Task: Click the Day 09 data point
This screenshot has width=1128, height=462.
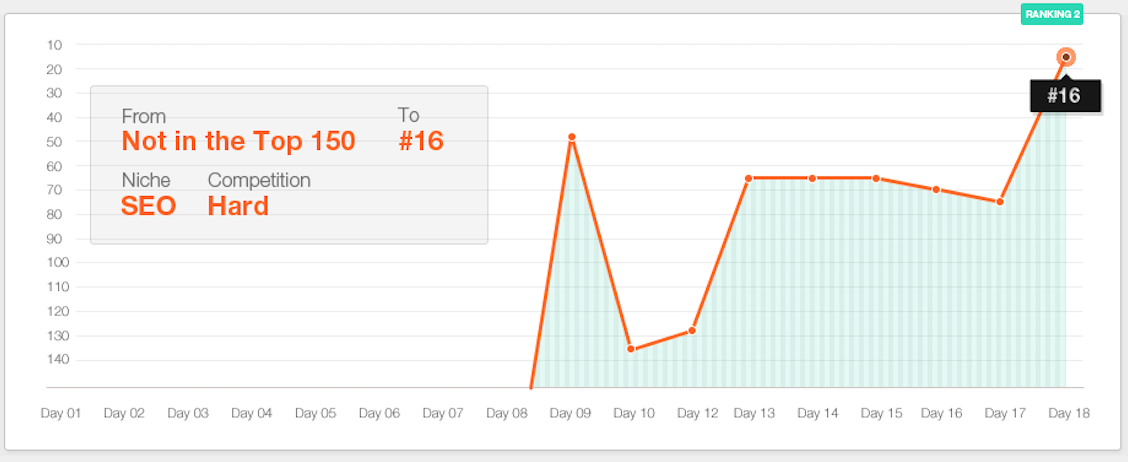Action: pyautogui.click(x=572, y=137)
